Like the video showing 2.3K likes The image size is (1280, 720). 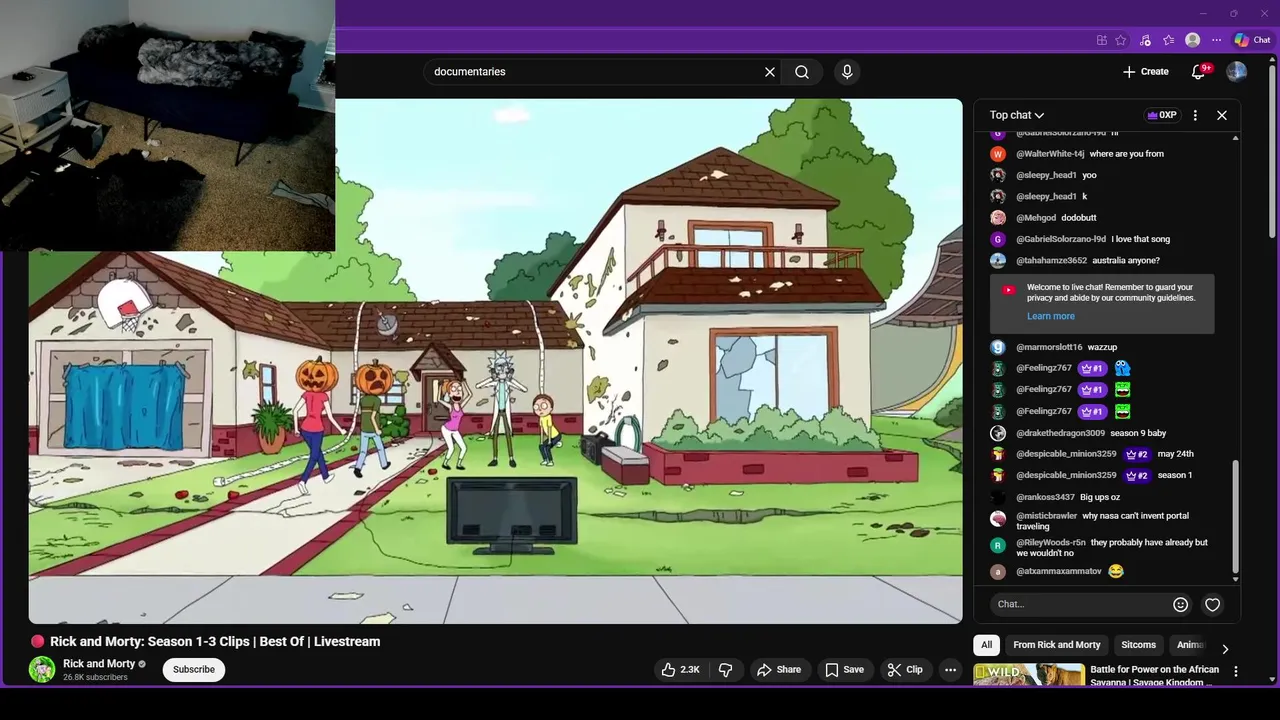pyautogui.click(x=681, y=670)
